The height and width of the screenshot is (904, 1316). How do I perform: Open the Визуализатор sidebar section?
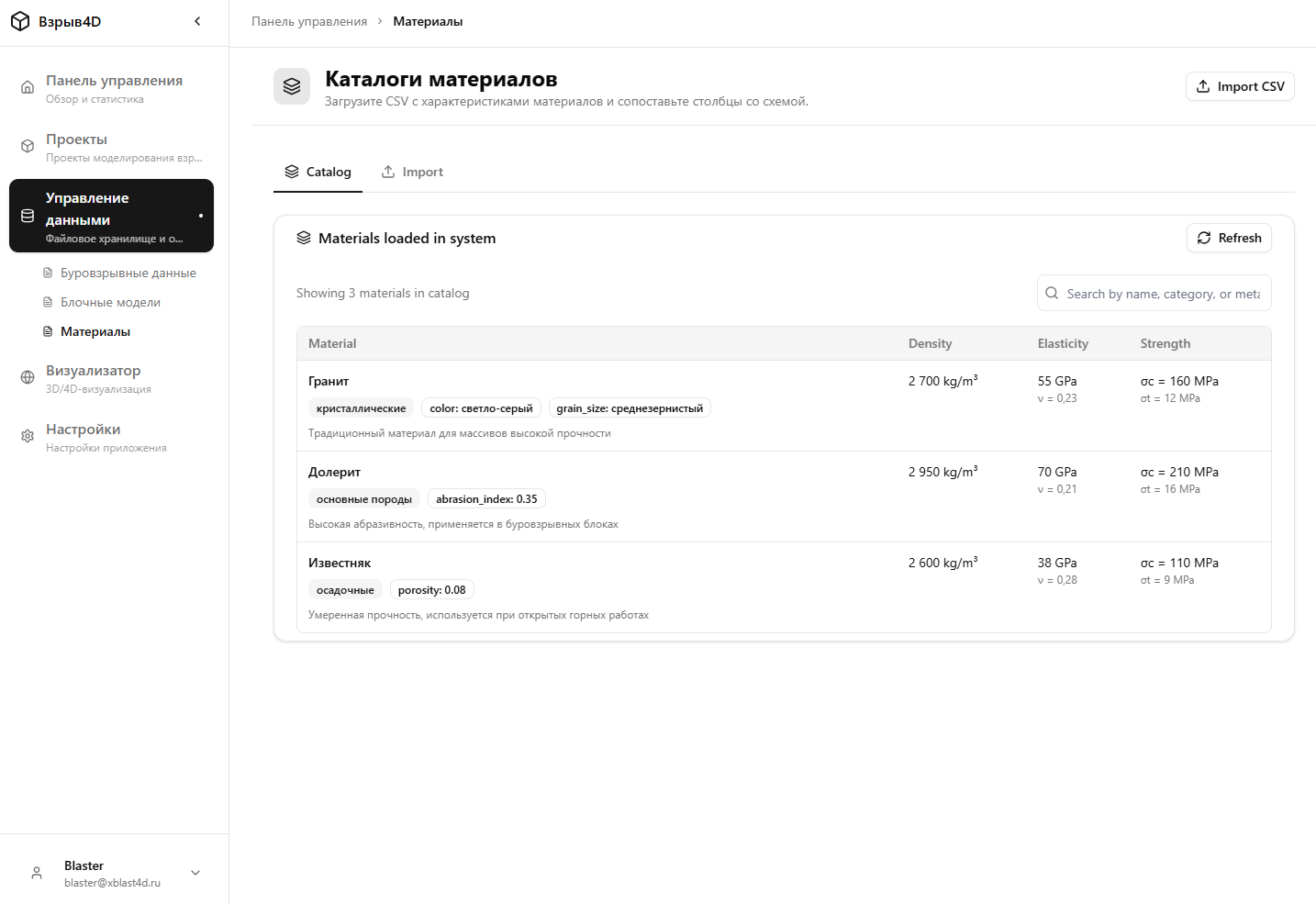click(x=111, y=378)
